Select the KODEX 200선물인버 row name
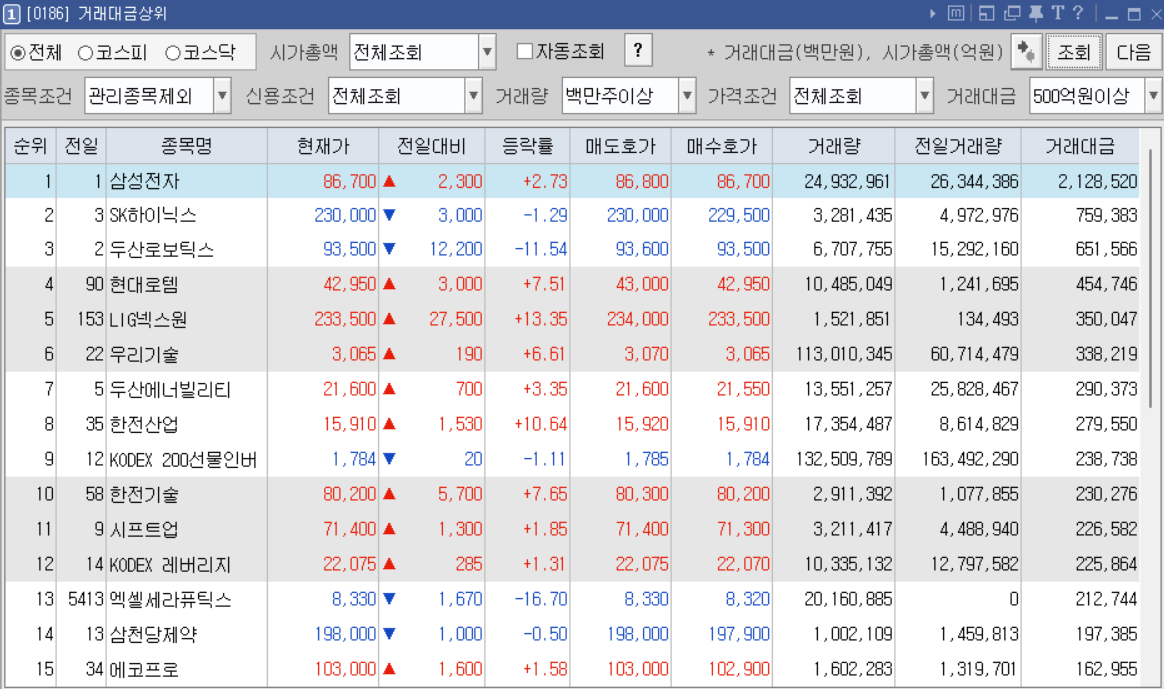This screenshot has width=1164, height=689. (x=183, y=460)
